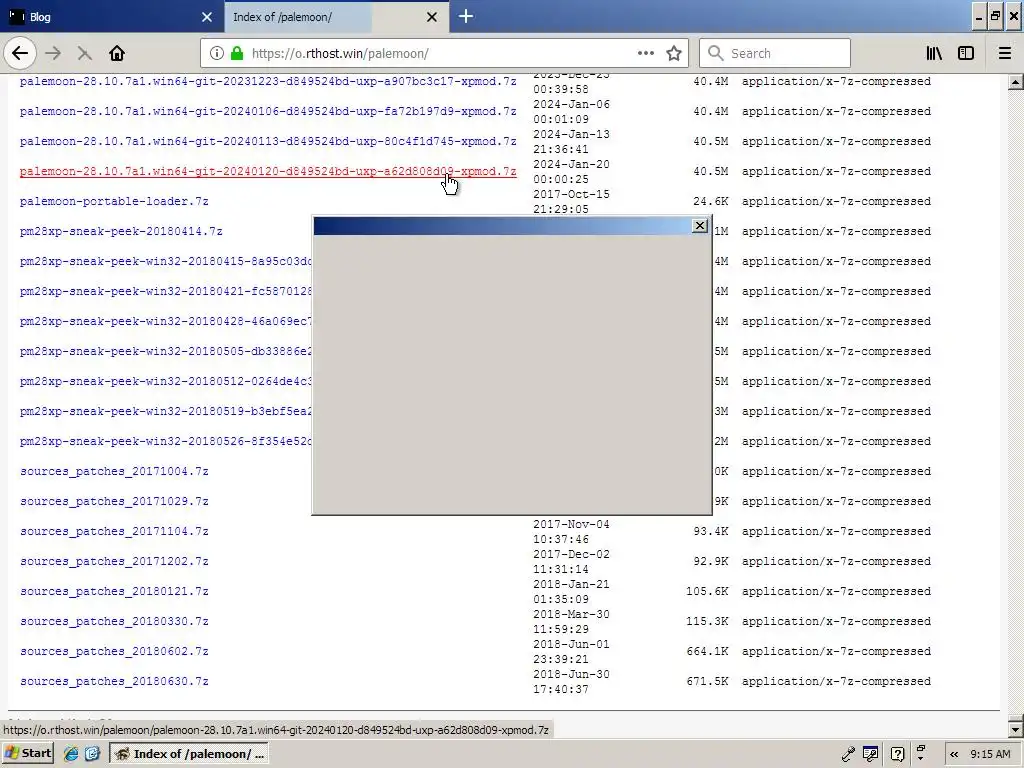The image size is (1024, 768).
Task: Open the hamburger application menu
Action: (1005, 54)
